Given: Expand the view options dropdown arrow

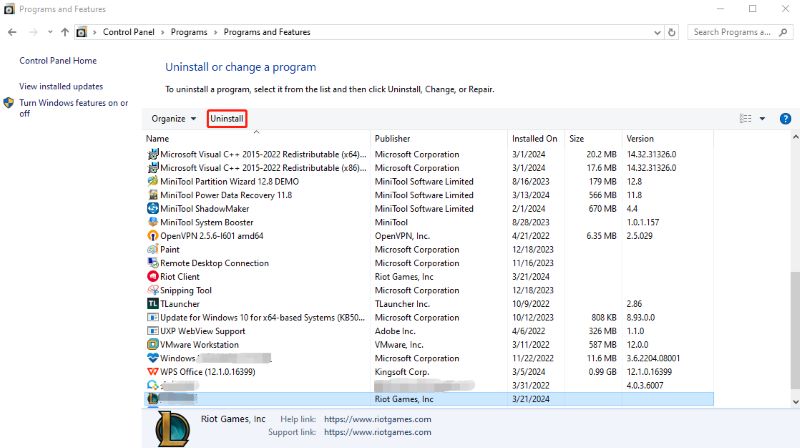Looking at the screenshot, I should [x=762, y=118].
